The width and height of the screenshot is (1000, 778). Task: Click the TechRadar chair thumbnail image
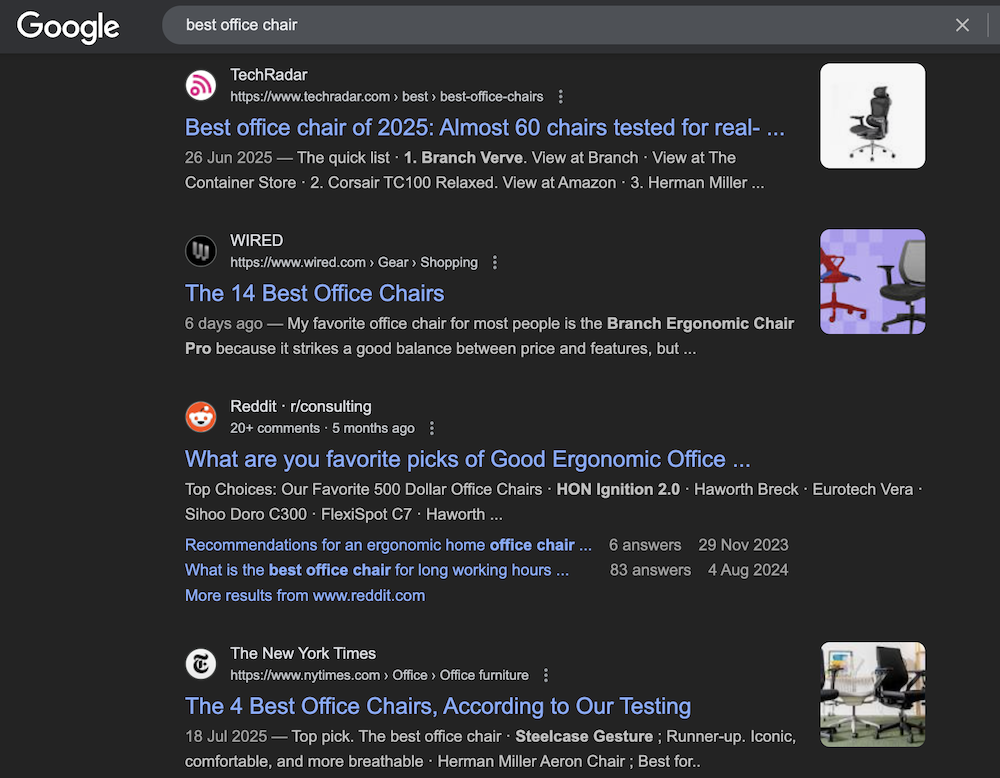[872, 116]
